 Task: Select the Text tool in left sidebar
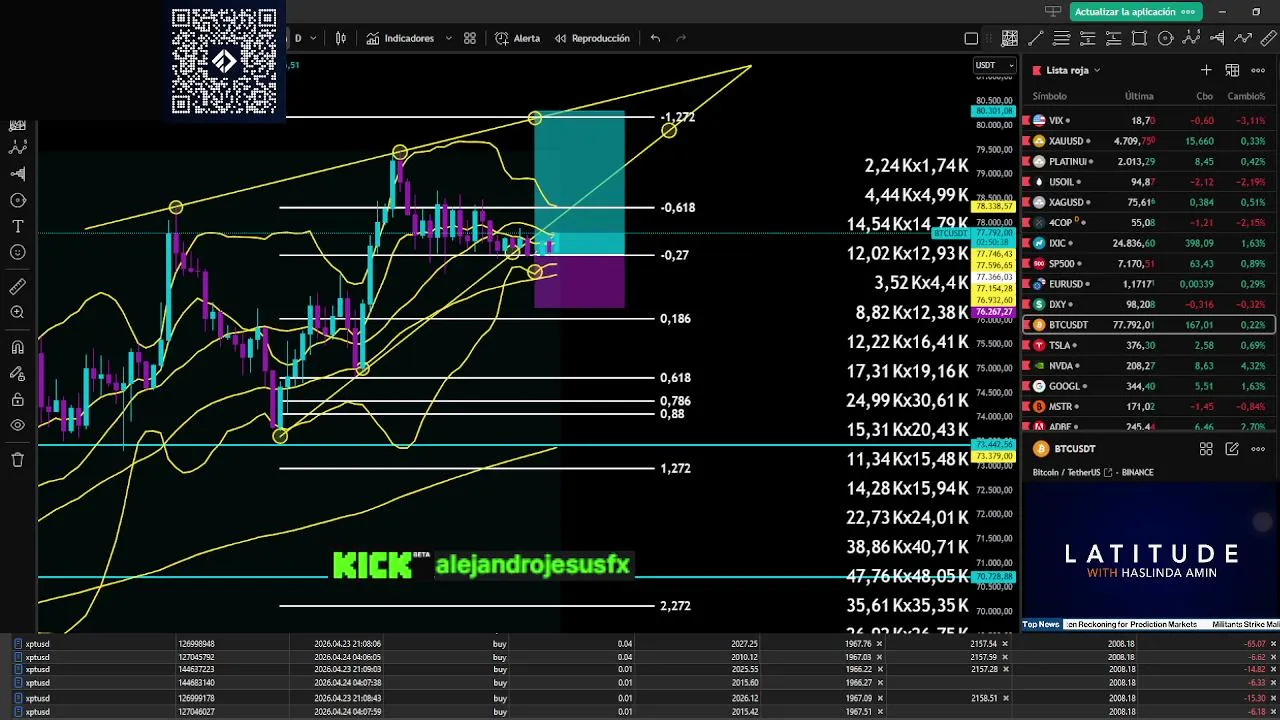[17, 227]
